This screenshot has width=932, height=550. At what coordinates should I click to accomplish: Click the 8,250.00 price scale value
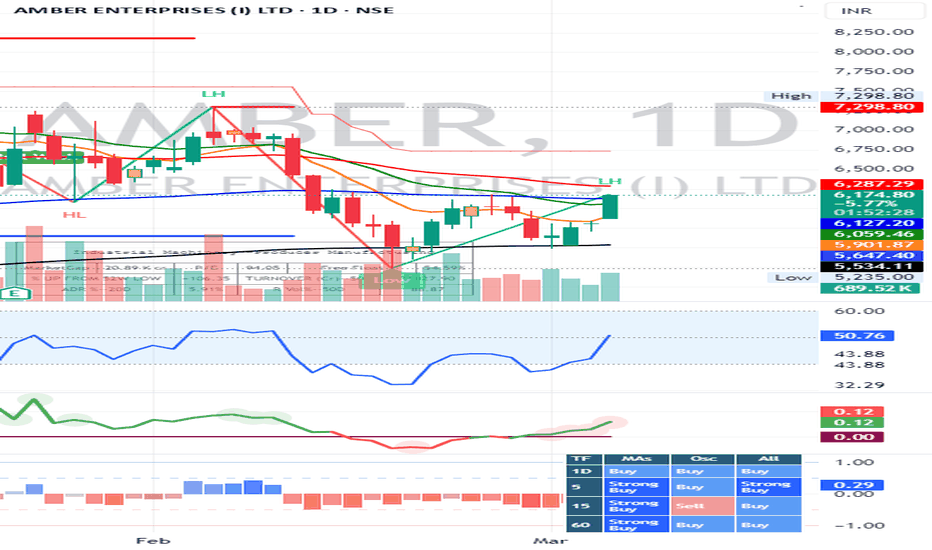pyautogui.click(x=874, y=32)
